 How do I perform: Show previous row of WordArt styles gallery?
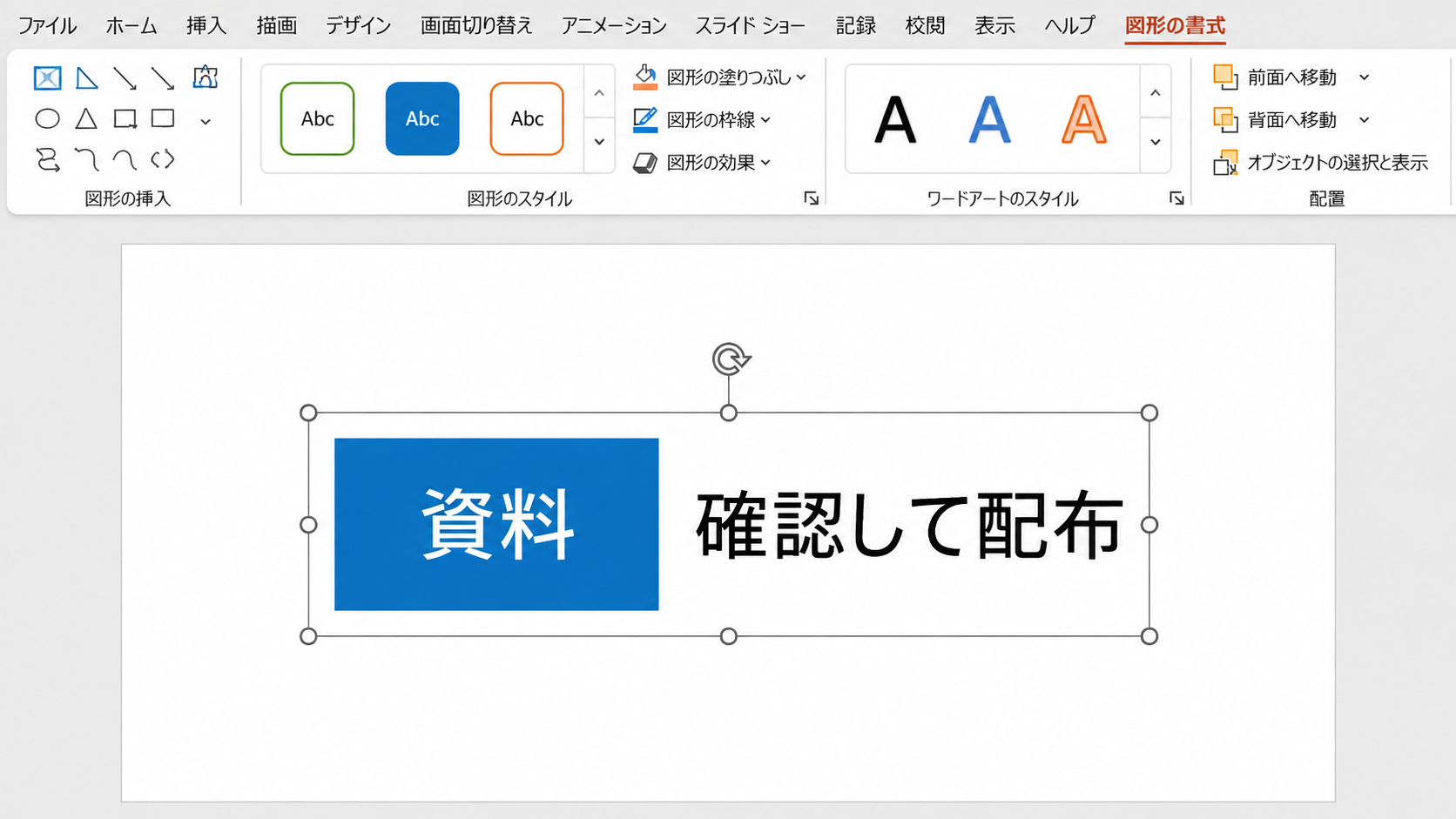click(x=1156, y=92)
